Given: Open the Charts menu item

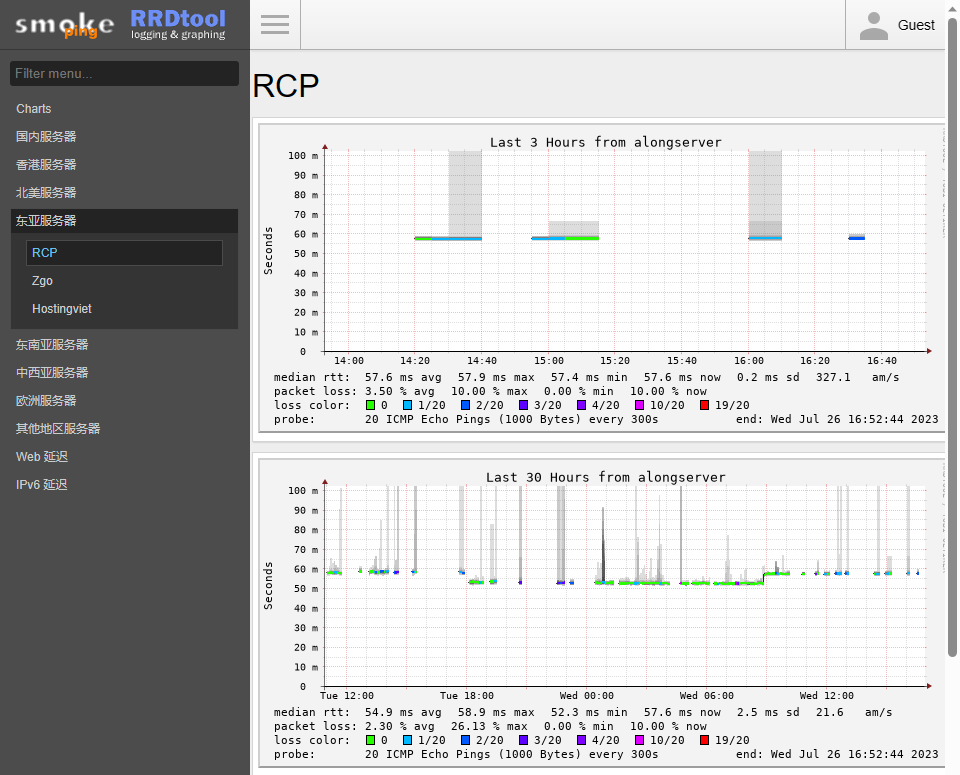Looking at the screenshot, I should pos(34,109).
